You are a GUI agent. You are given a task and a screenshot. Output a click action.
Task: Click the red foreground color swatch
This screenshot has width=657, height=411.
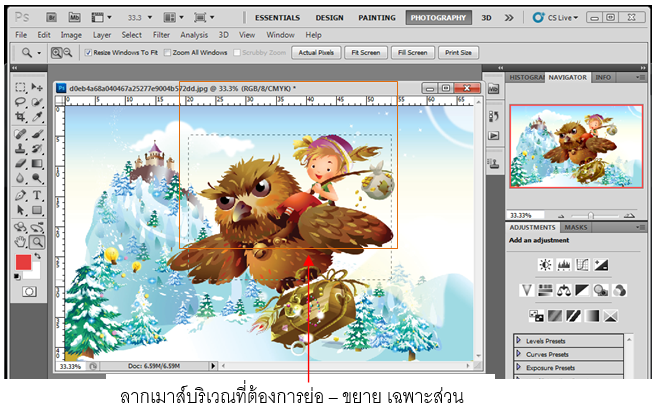25,264
